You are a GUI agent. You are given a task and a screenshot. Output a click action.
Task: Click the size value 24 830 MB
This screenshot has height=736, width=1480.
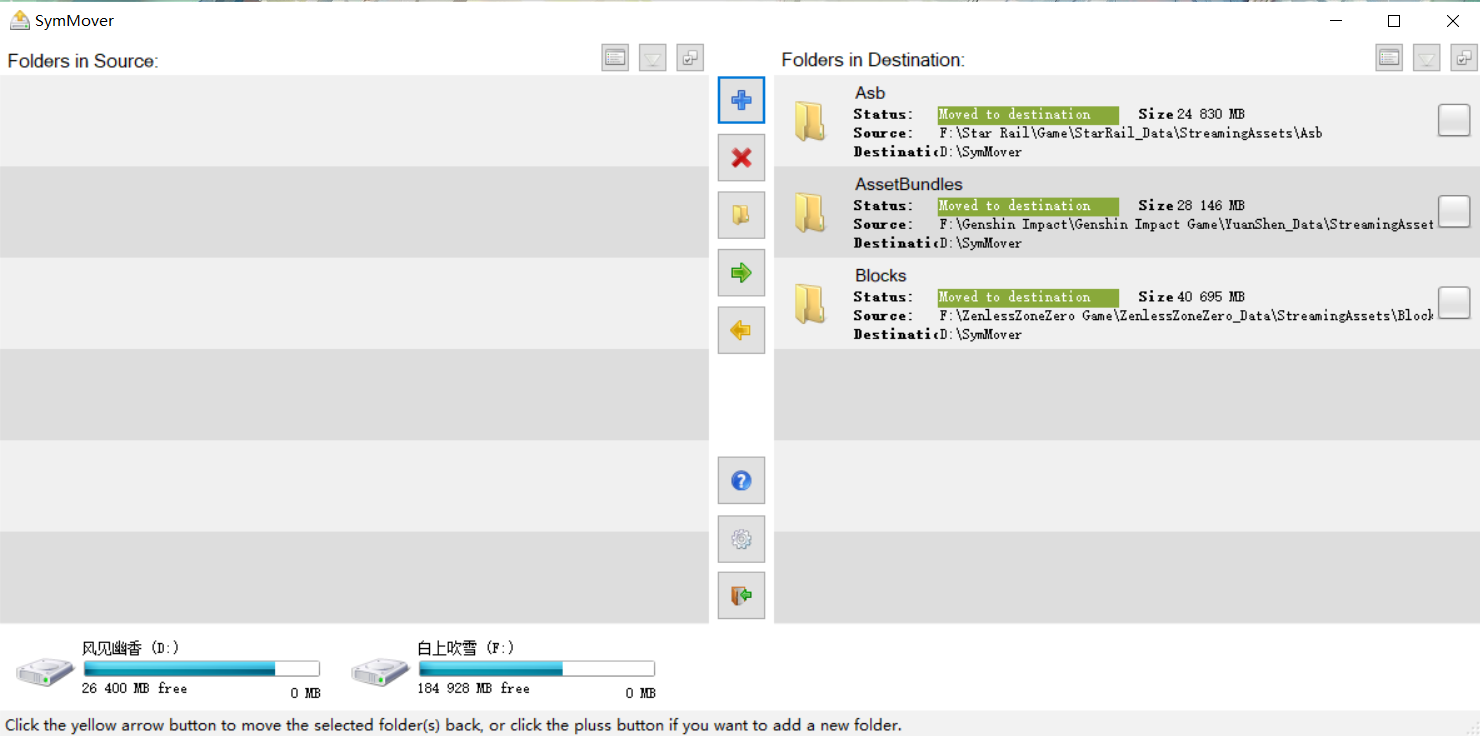[x=1211, y=115]
